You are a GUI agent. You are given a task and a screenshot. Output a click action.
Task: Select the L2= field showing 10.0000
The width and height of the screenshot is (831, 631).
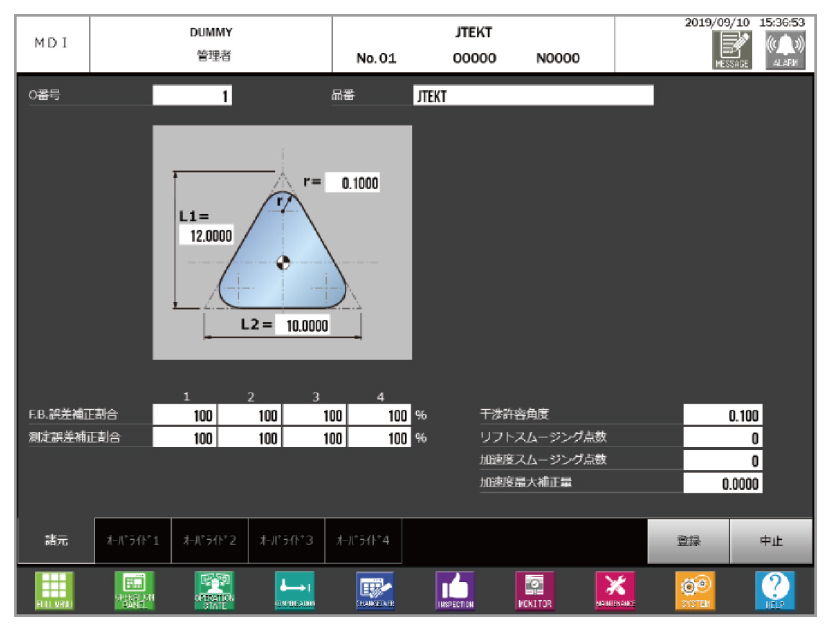(302, 325)
